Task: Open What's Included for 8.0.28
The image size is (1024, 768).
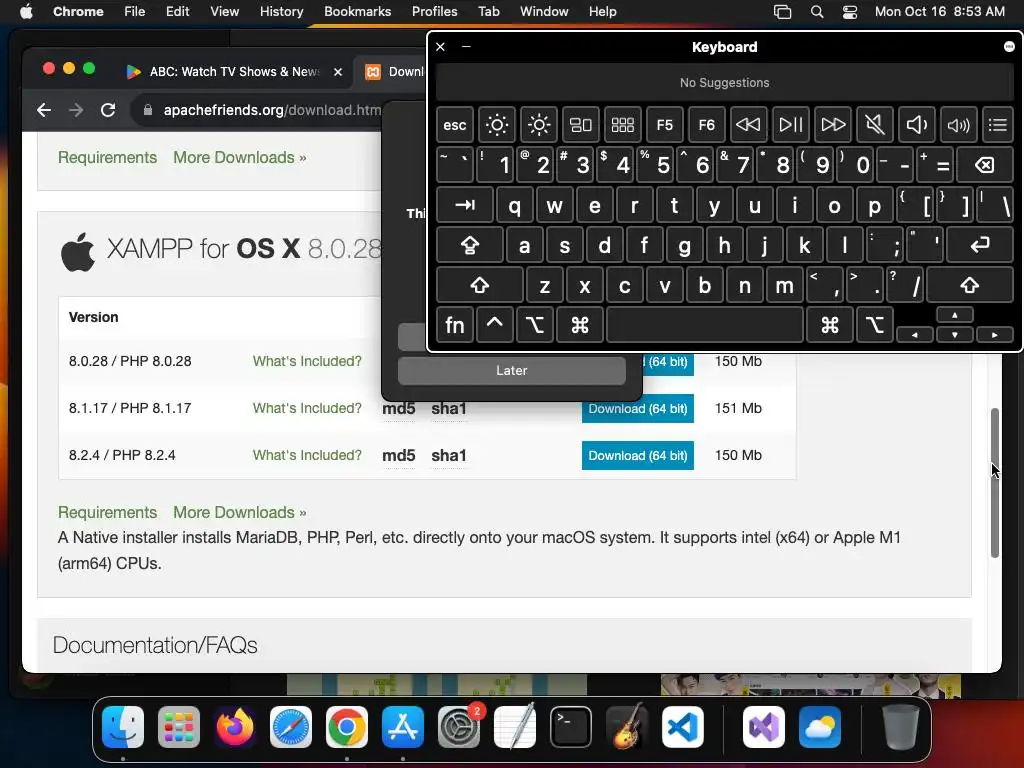Action: click(307, 361)
